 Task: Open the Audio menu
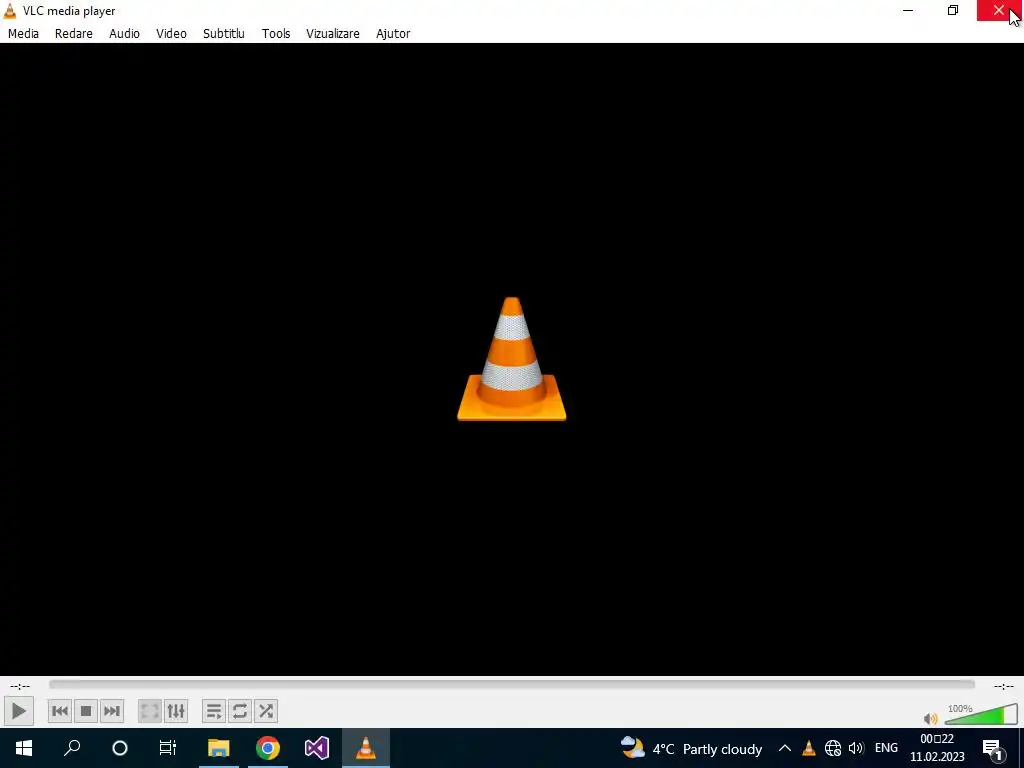124,33
